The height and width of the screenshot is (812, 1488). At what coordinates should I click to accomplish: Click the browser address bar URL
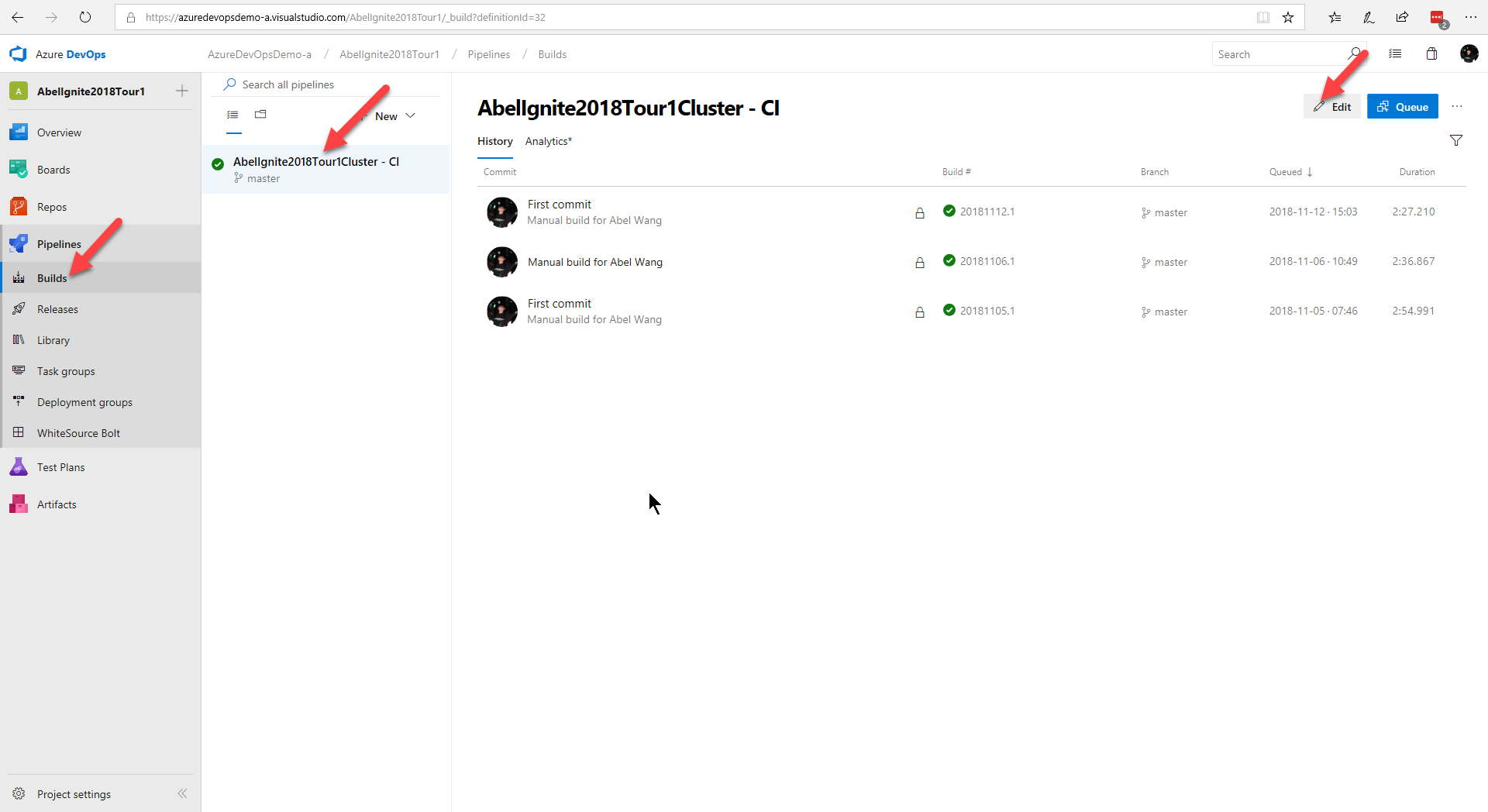pos(346,17)
